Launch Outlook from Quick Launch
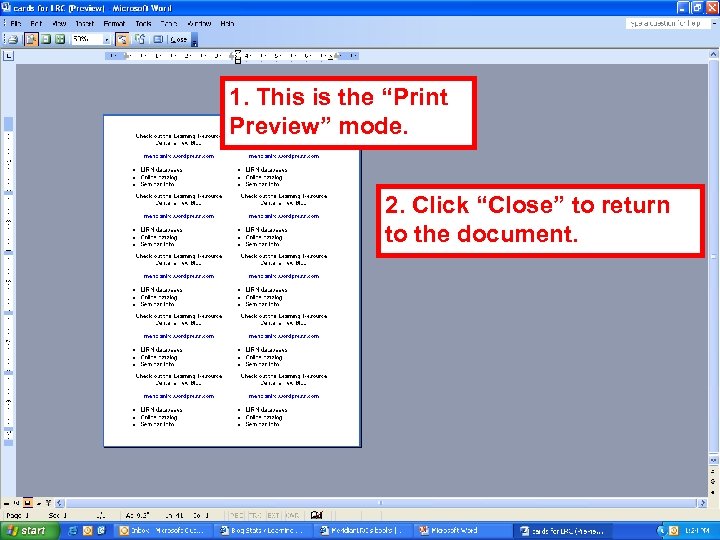Screen dimensions: 720x540 coord(87,531)
